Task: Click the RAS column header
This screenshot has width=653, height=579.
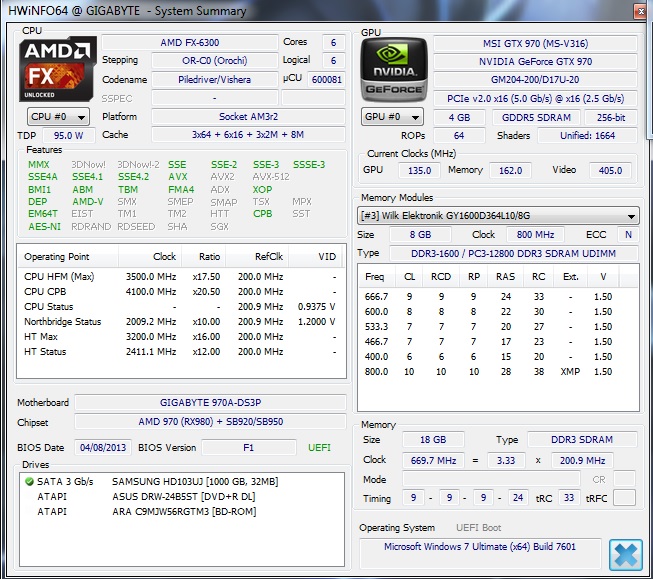Action: point(505,277)
